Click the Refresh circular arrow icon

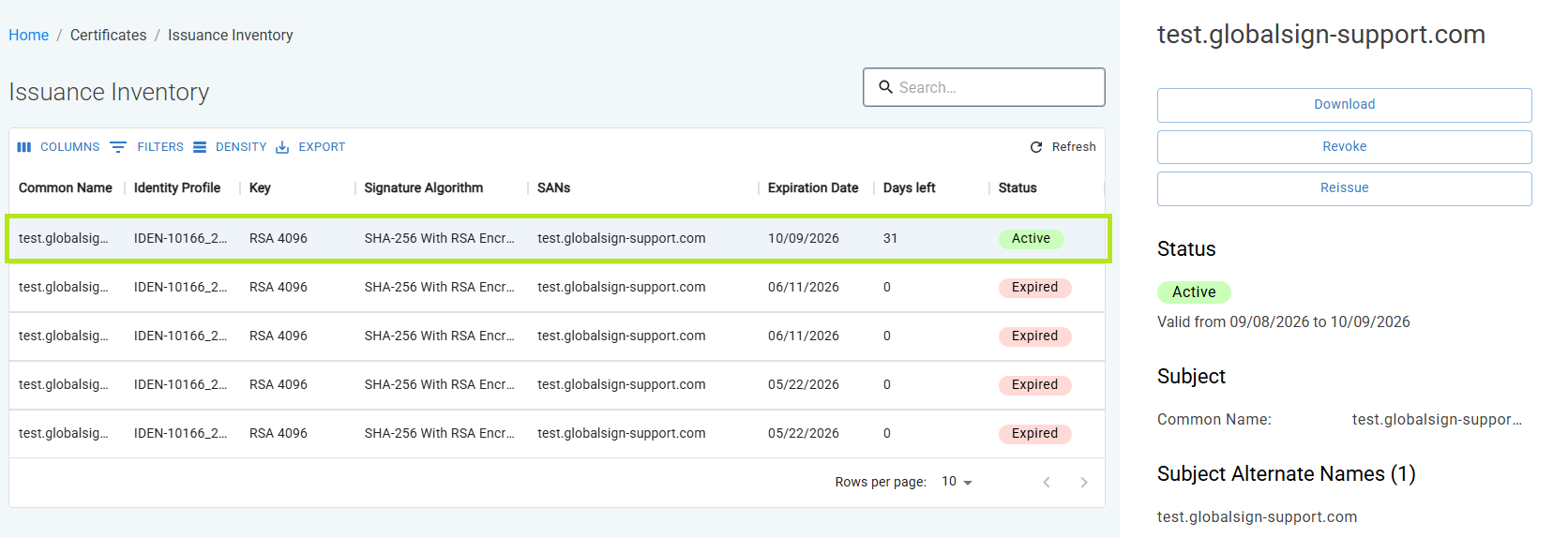[1036, 147]
